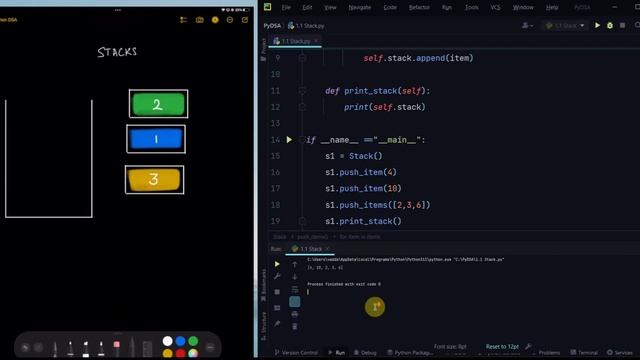Close the 1.1 Stack.py editor tab
Viewport: 640px width, 360px height.
[316, 41]
